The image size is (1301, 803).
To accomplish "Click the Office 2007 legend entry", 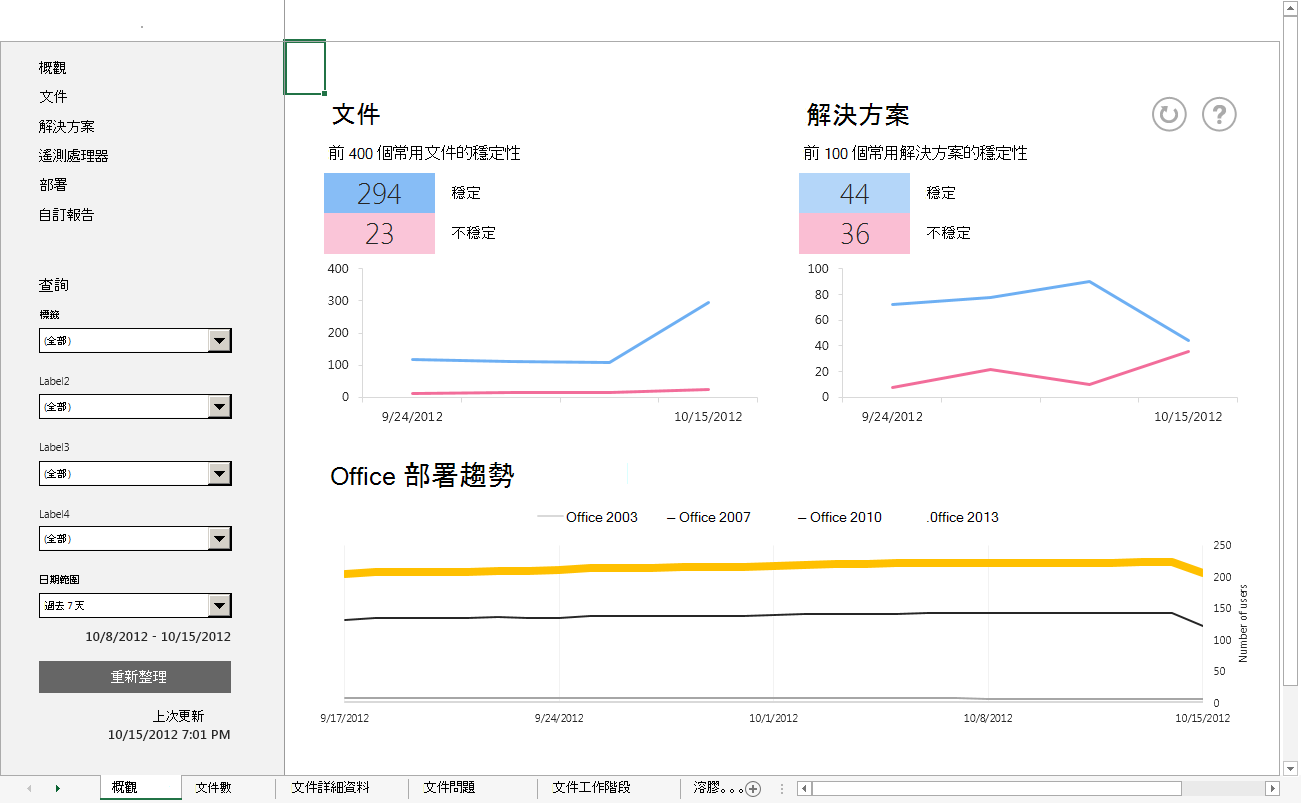I will [709, 517].
